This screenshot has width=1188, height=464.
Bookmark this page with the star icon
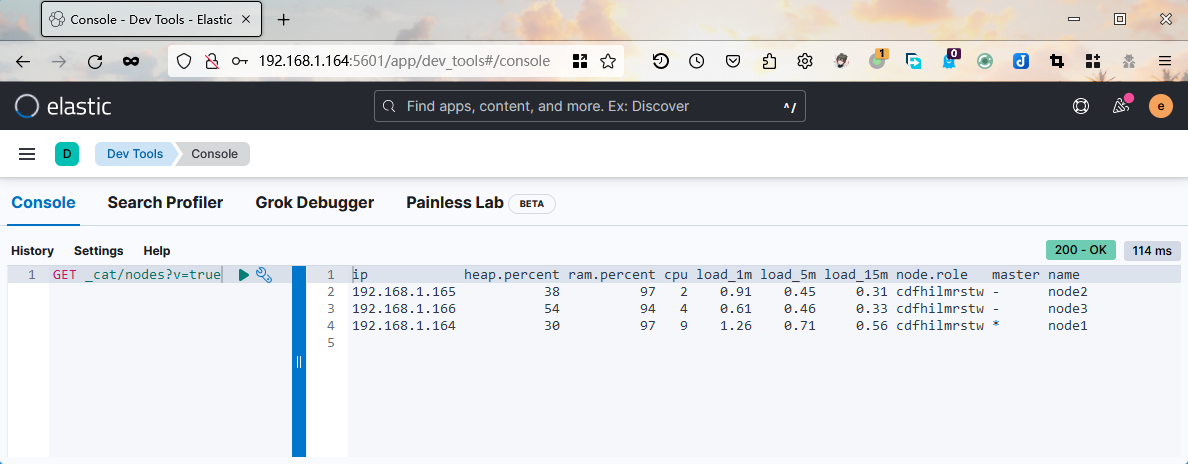tap(607, 61)
